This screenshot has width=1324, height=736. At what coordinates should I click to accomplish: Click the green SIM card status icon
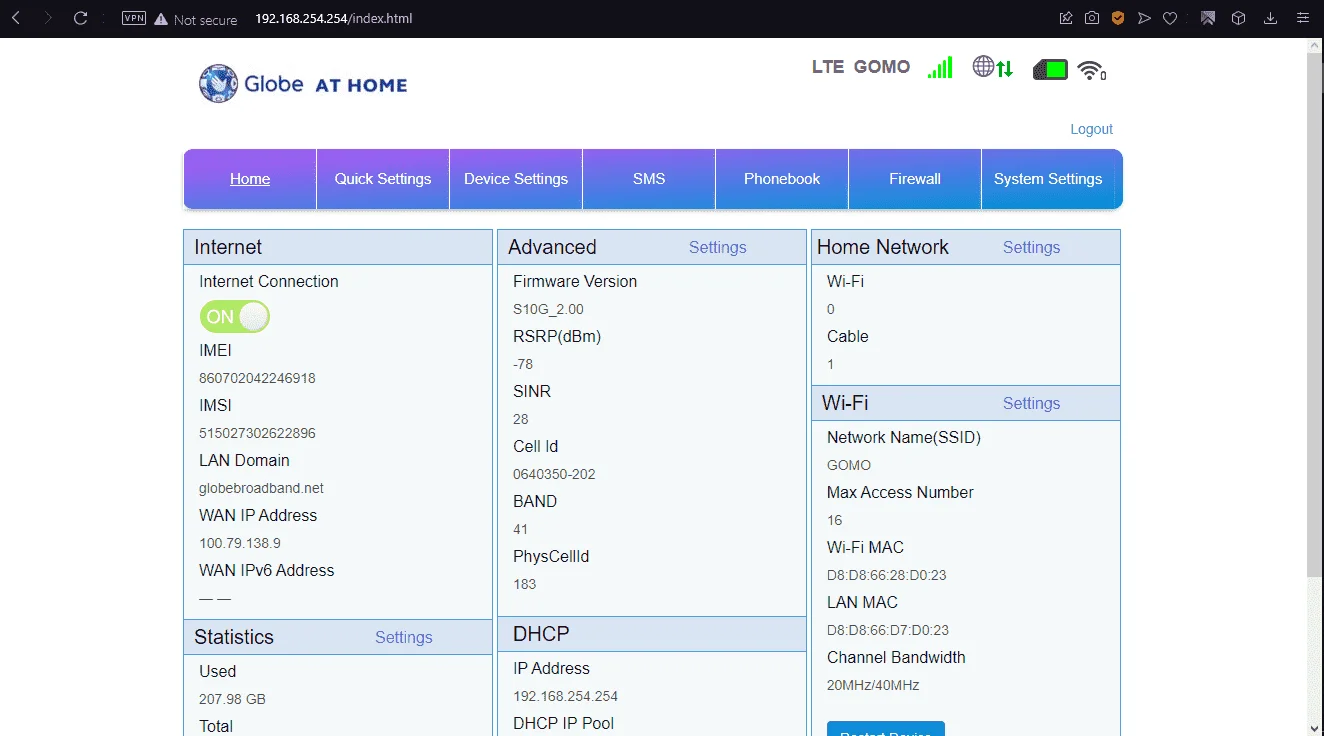click(1050, 69)
